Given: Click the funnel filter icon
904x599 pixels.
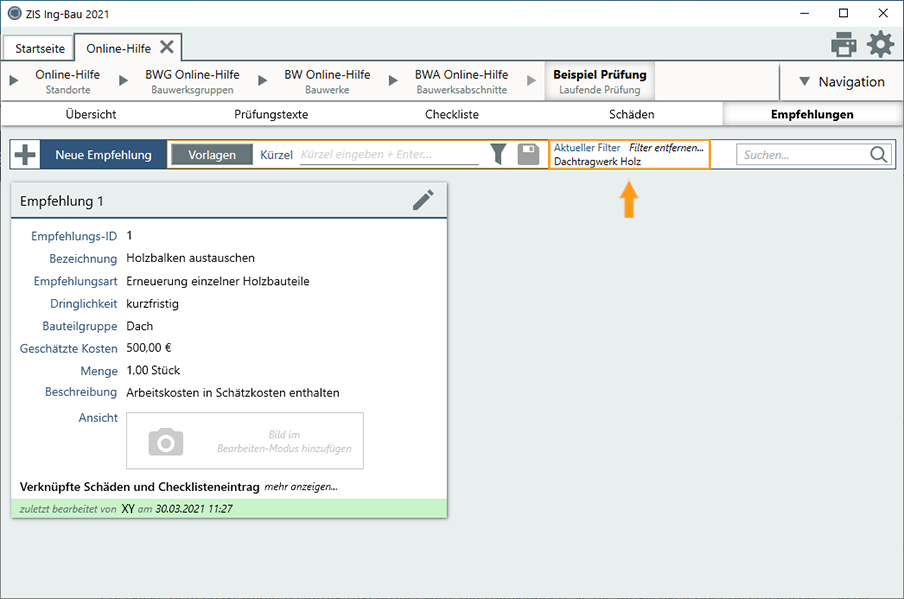Looking at the screenshot, I should pyautogui.click(x=498, y=154).
